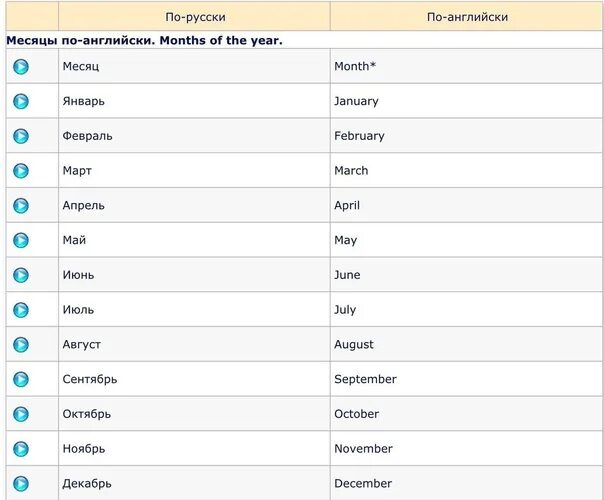This screenshot has height=500, width=604.
Task: Play the Август (August) audio clip
Action: [x=21, y=344]
